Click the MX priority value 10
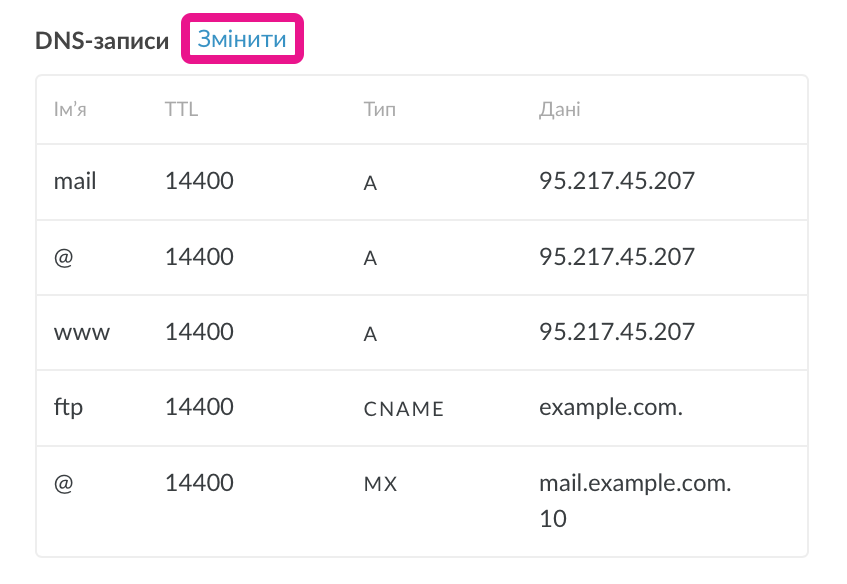Screen dimensions: 847x584 [x=552, y=519]
